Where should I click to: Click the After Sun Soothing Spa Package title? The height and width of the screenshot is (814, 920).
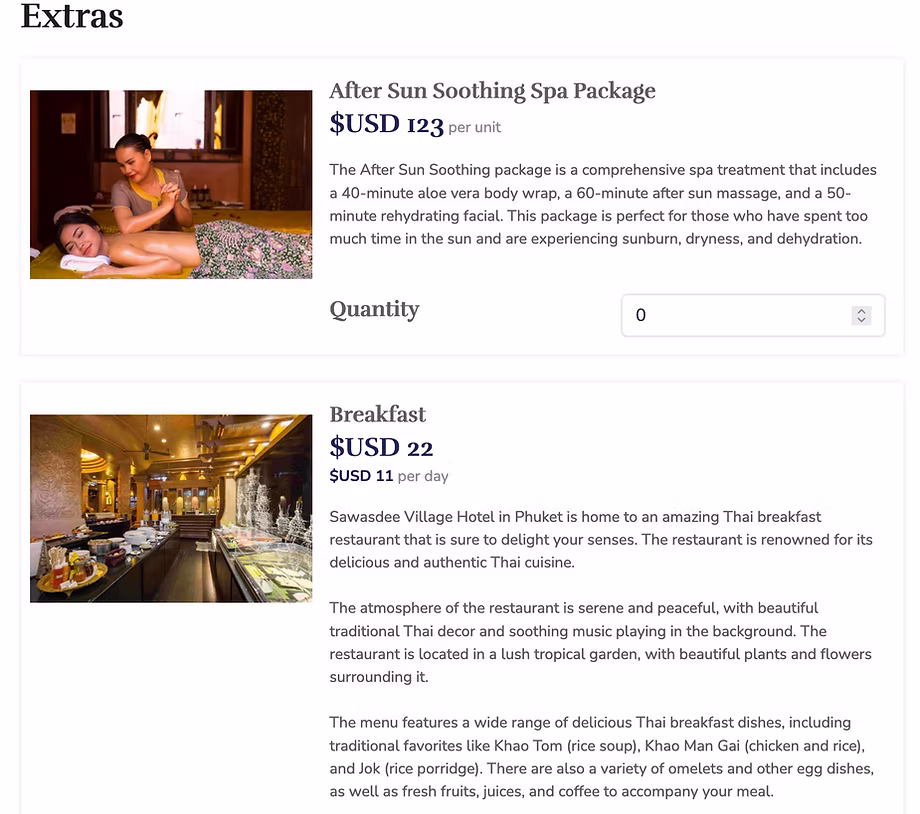492,91
